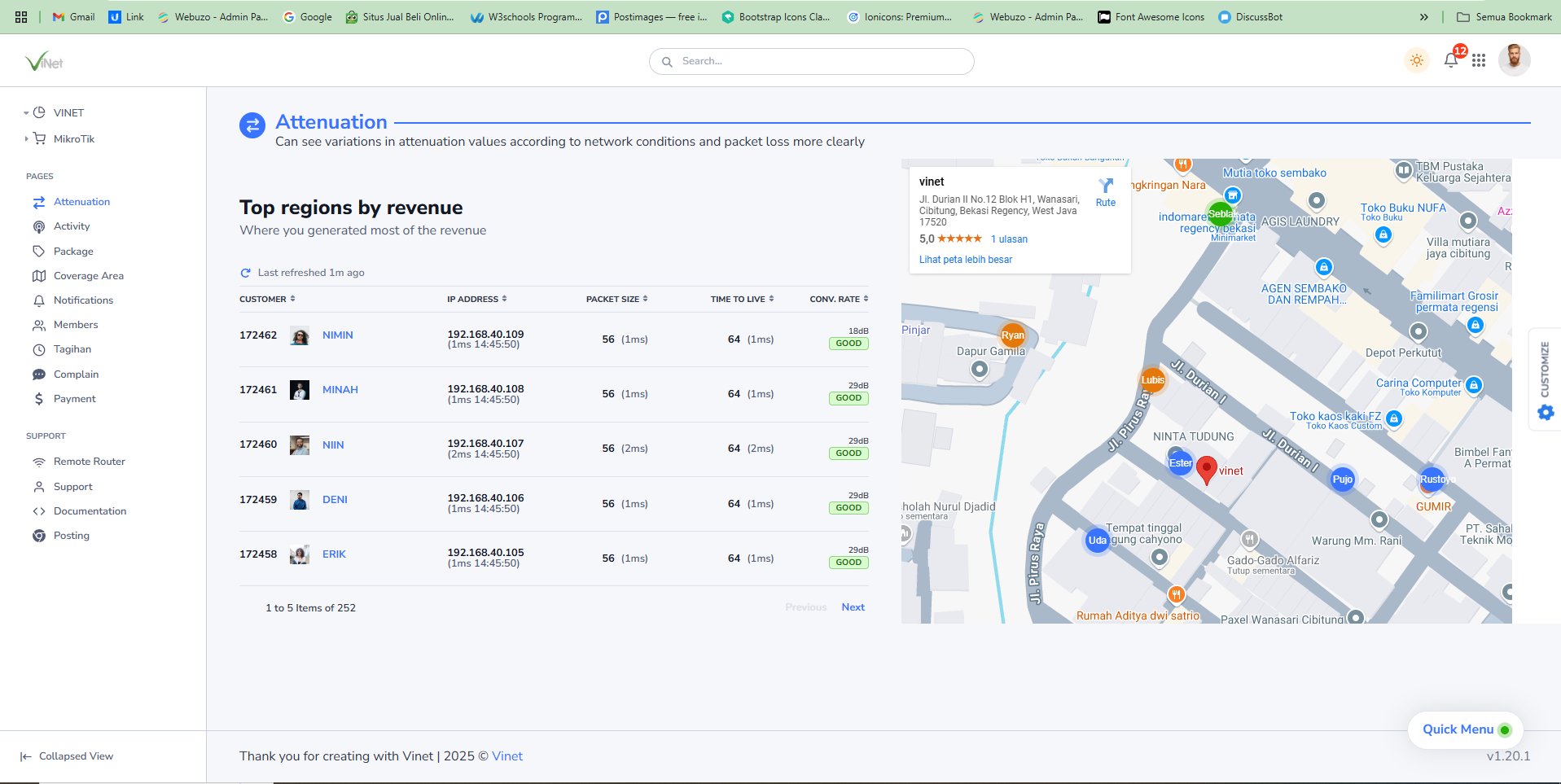Sort table by PACKET SIZE column
Viewport: 1561px width, 784px height.
click(x=616, y=299)
